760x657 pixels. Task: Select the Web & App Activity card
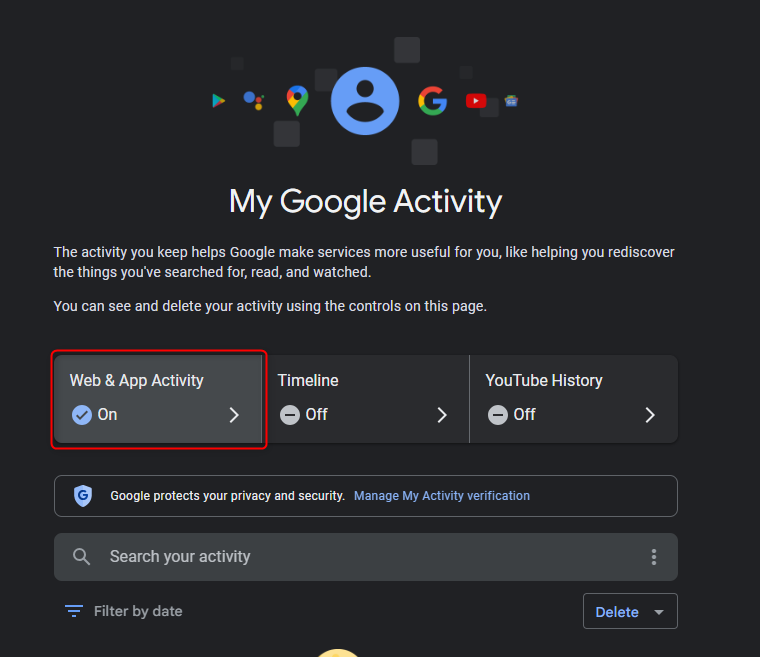coord(158,399)
